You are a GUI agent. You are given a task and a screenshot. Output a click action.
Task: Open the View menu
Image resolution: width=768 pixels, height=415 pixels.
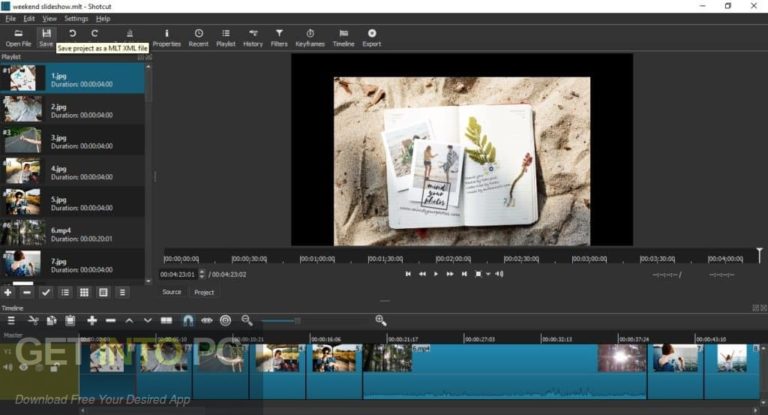point(49,19)
